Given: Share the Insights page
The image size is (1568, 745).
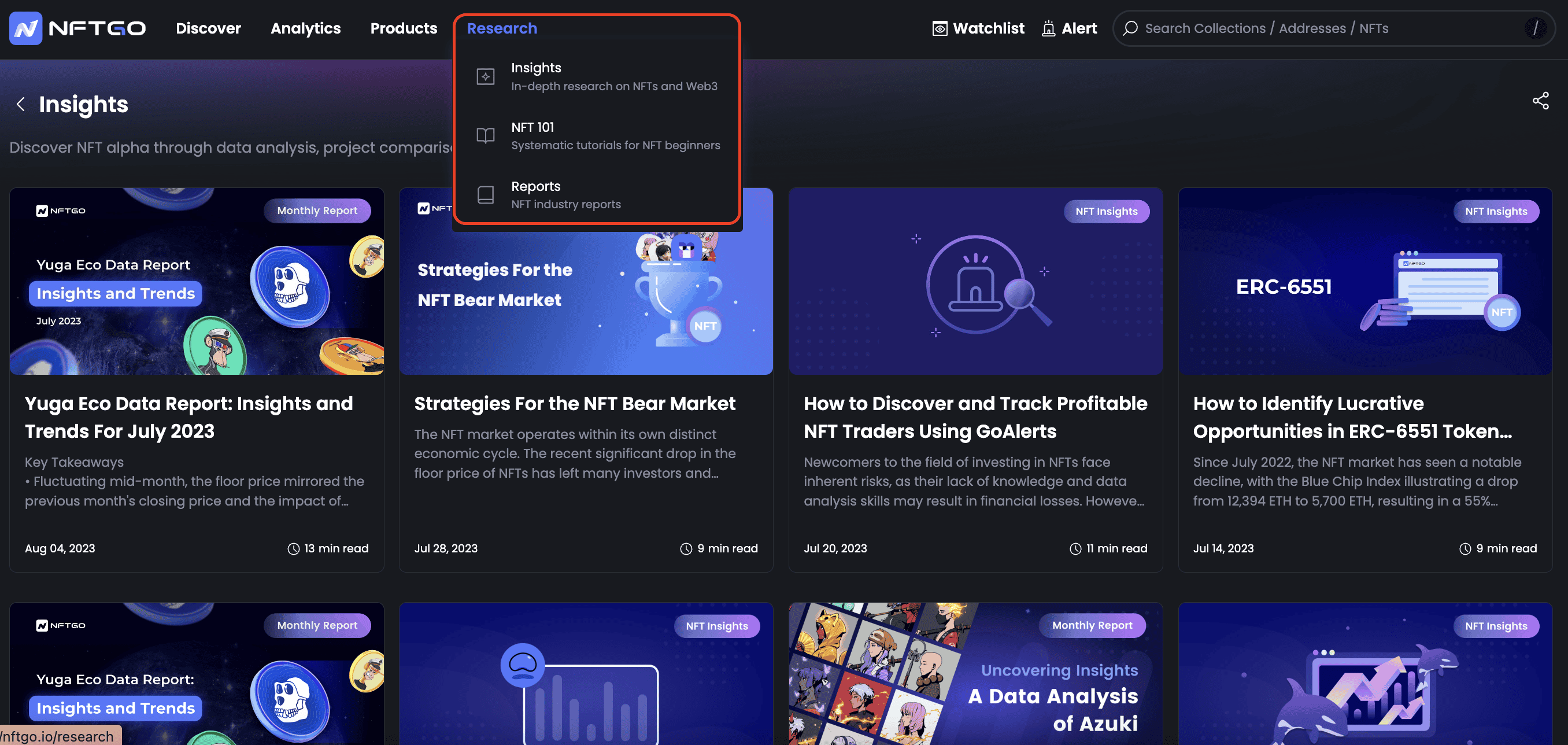Looking at the screenshot, I should point(1540,101).
